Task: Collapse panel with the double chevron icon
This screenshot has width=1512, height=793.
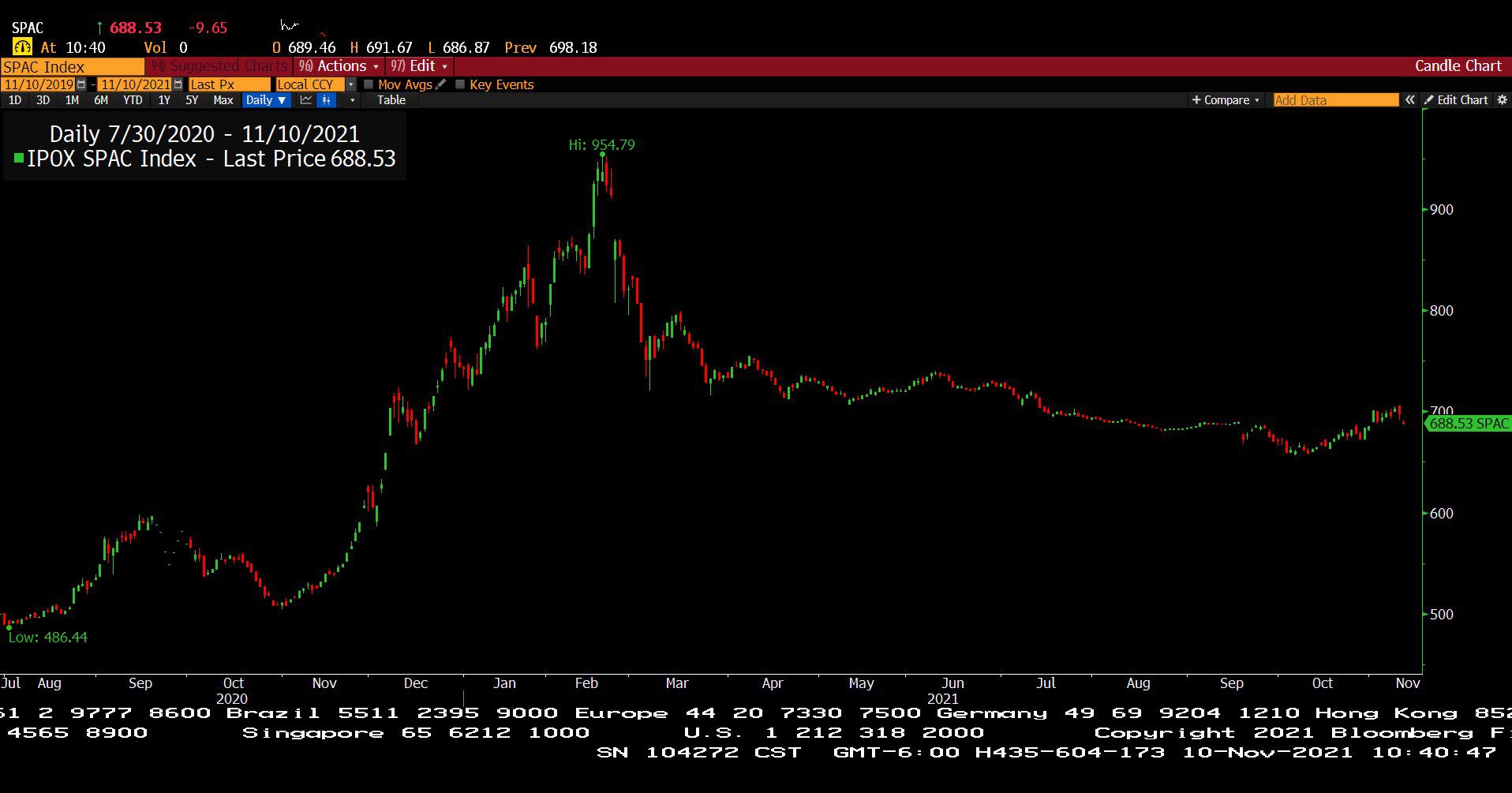Action: [1409, 100]
